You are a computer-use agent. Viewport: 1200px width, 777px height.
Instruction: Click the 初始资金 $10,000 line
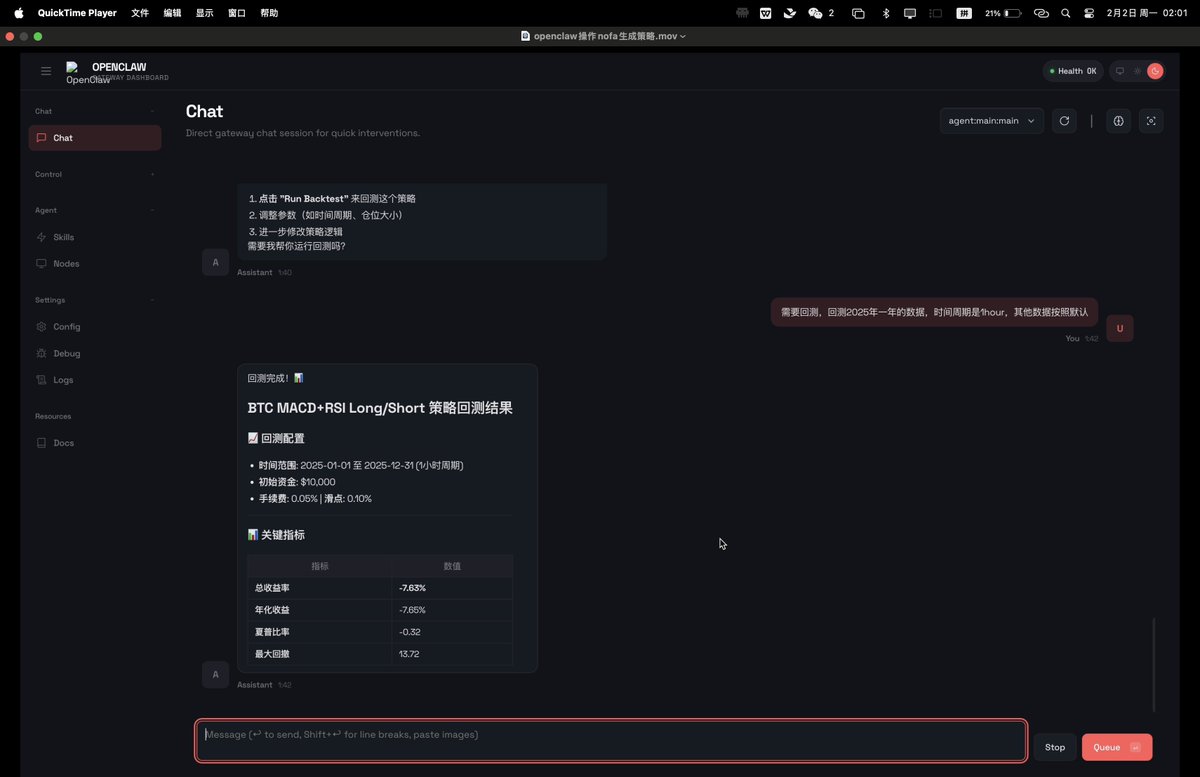[297, 482]
